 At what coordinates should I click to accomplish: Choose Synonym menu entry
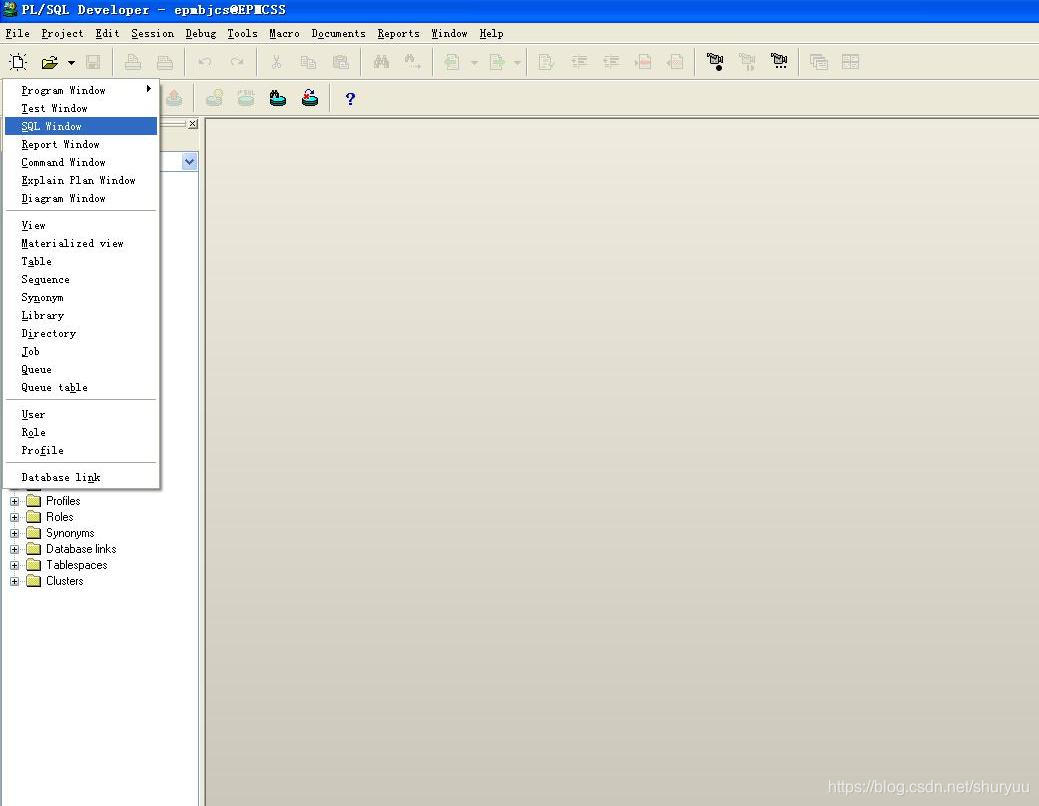[x=81, y=298]
